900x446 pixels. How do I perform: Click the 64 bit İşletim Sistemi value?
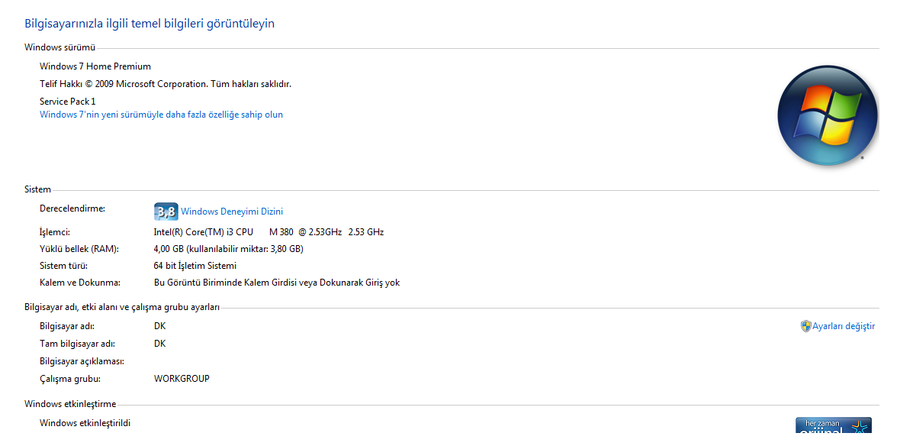point(195,266)
